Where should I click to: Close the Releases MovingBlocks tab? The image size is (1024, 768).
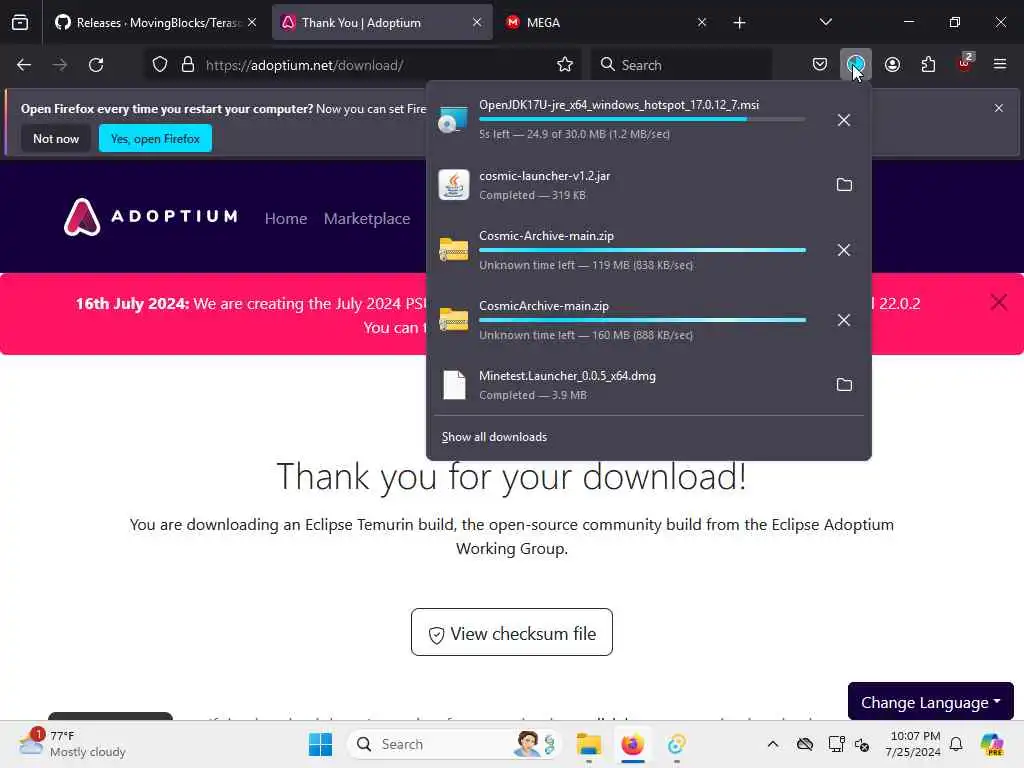tap(252, 22)
